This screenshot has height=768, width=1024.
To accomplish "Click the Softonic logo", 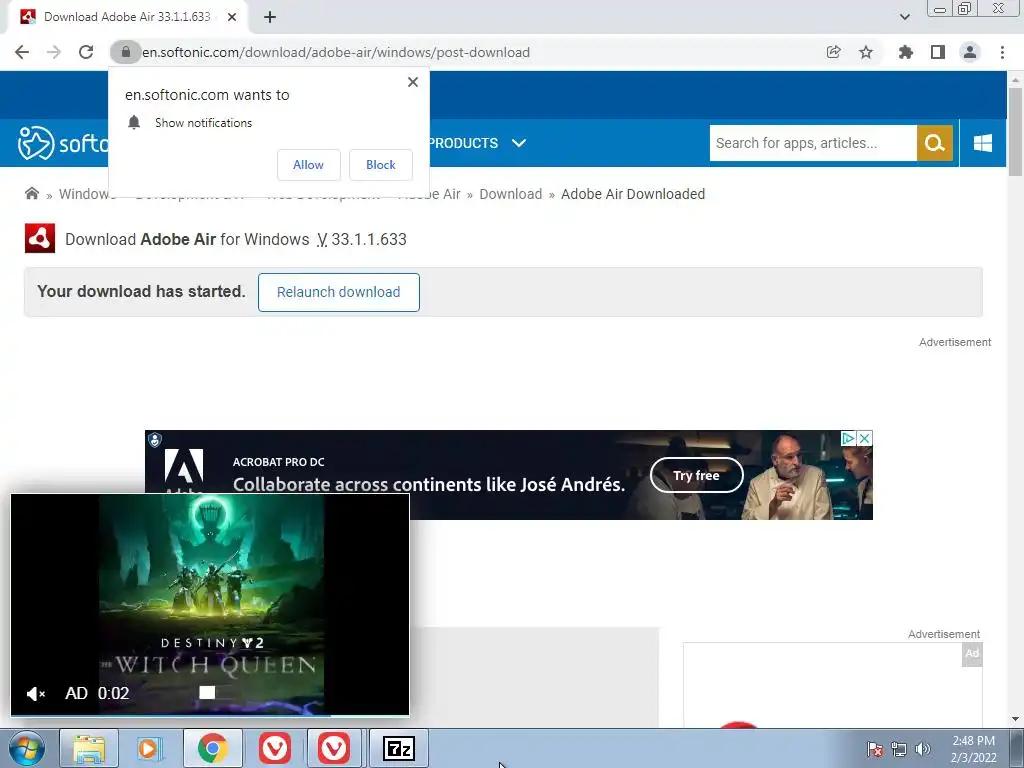I will click(63, 143).
